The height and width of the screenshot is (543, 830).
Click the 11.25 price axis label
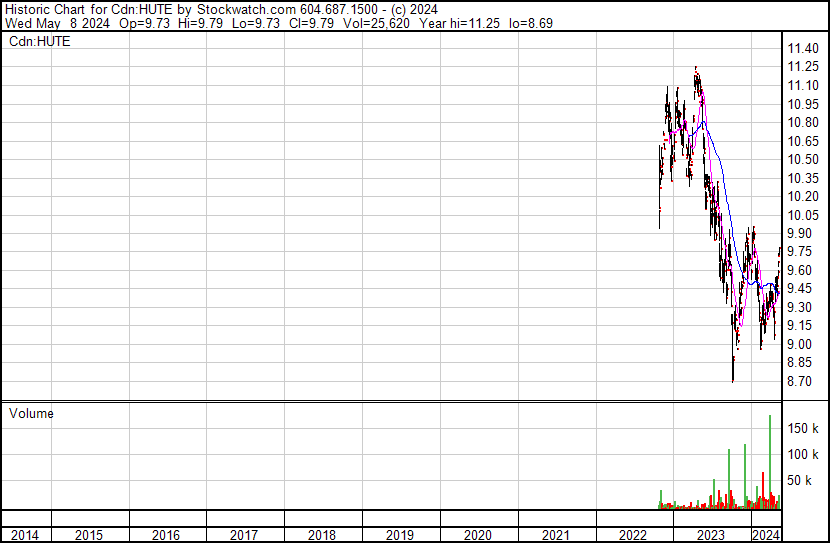pyautogui.click(x=803, y=67)
